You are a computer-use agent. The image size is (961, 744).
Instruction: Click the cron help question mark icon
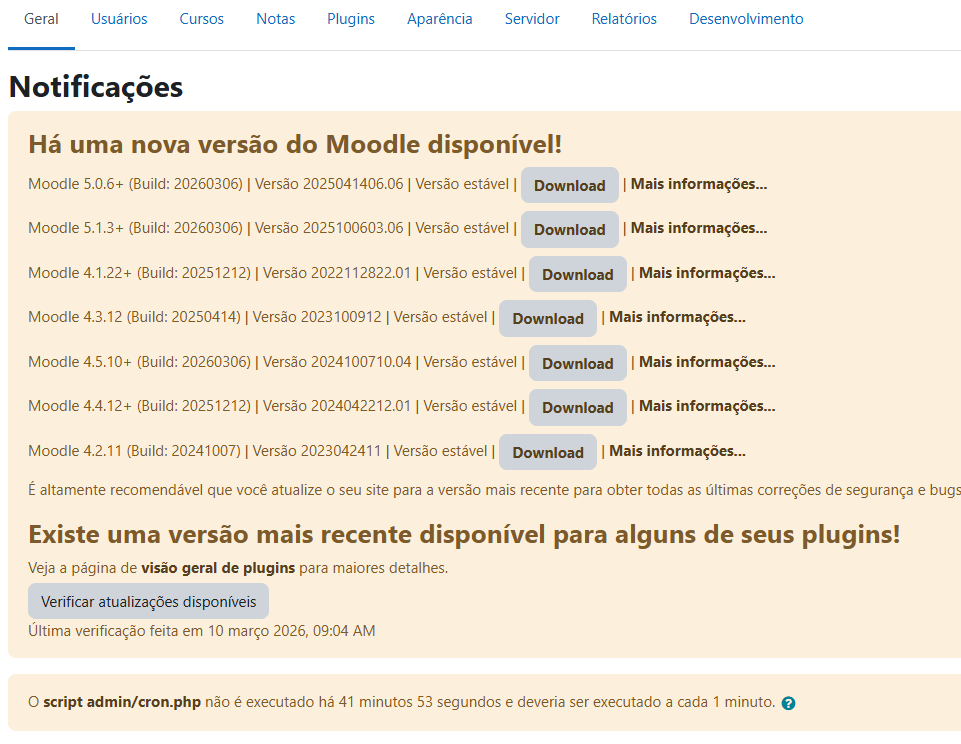[x=788, y=703]
